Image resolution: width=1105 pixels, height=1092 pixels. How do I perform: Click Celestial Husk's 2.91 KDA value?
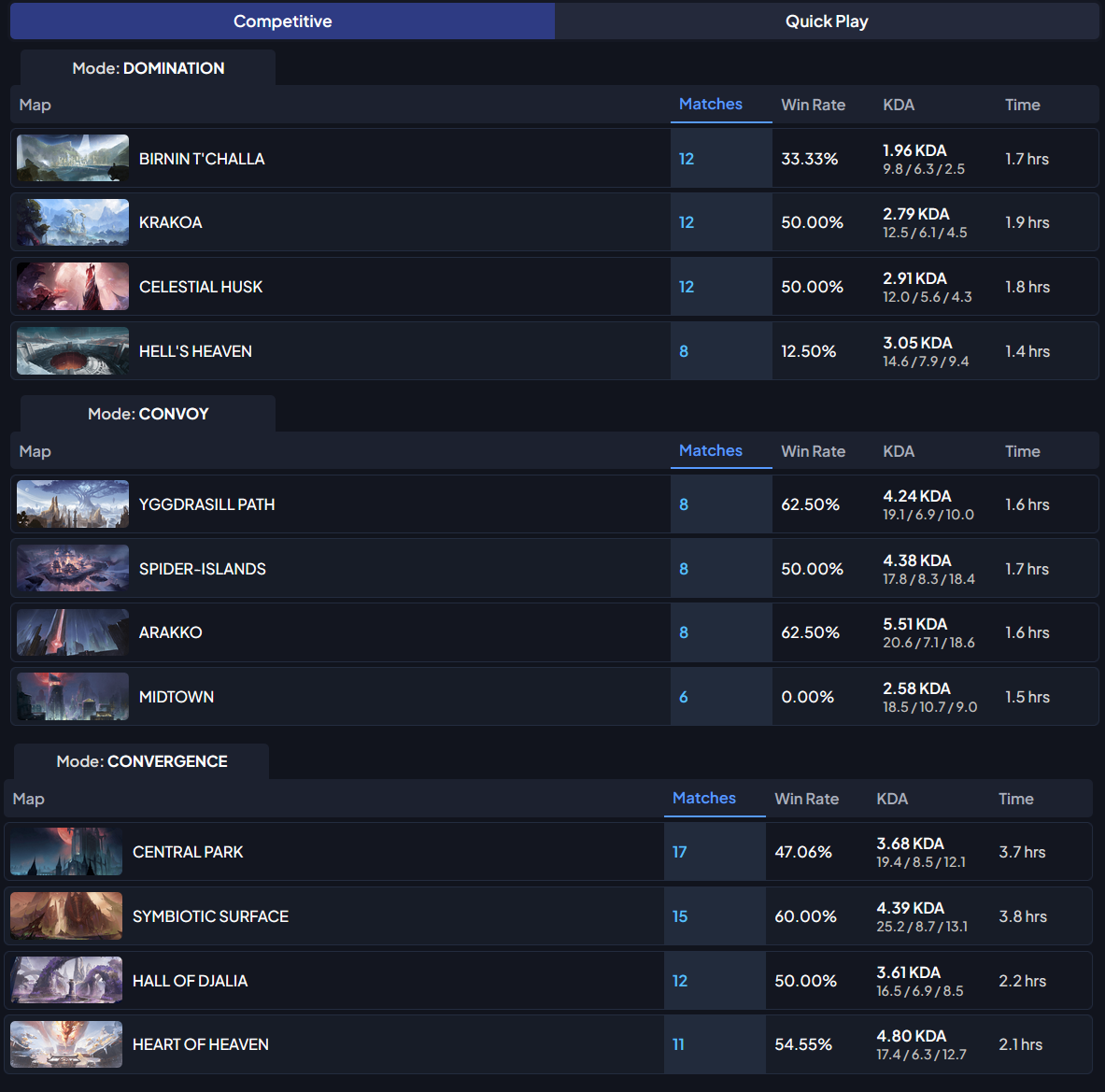[x=914, y=278]
